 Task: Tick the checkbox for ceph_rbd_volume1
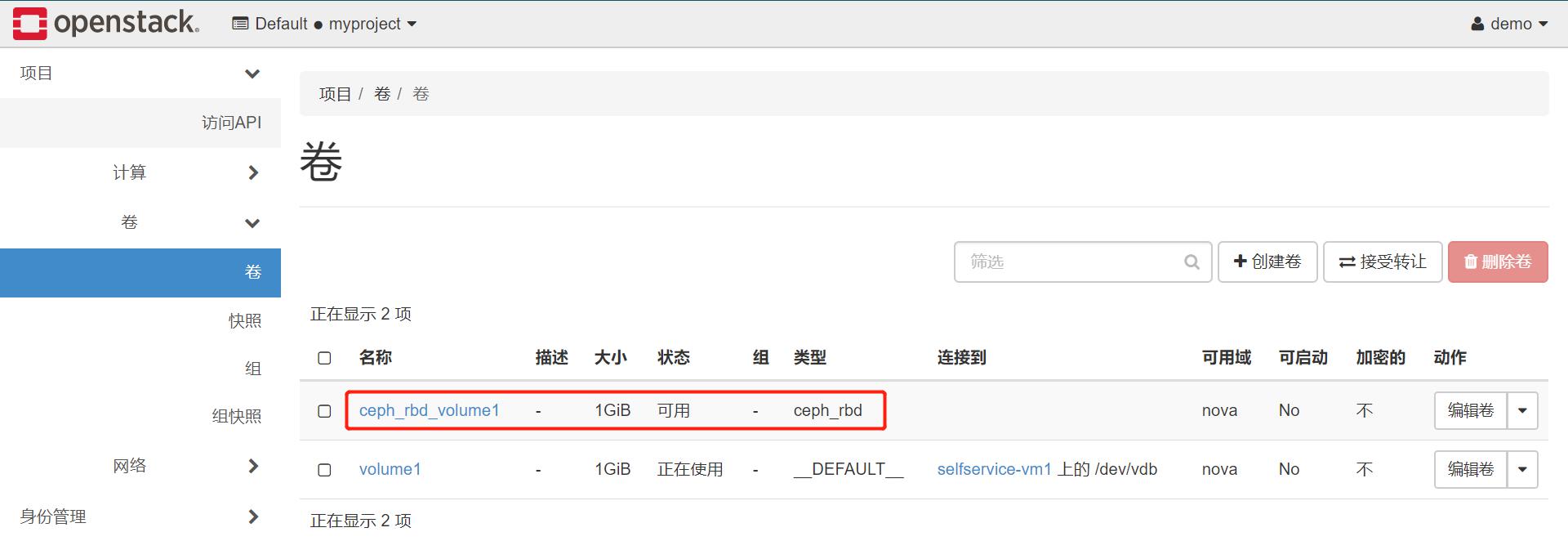324,411
